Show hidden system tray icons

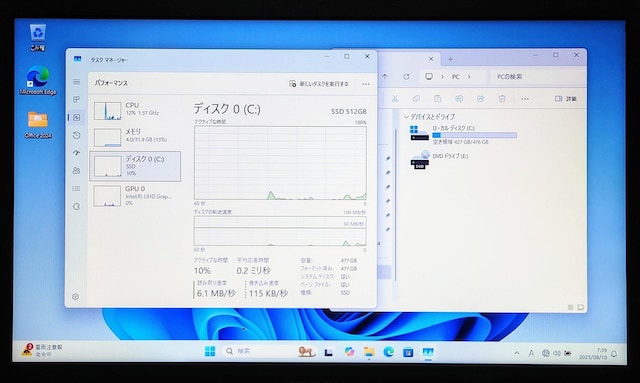[x=517, y=353]
